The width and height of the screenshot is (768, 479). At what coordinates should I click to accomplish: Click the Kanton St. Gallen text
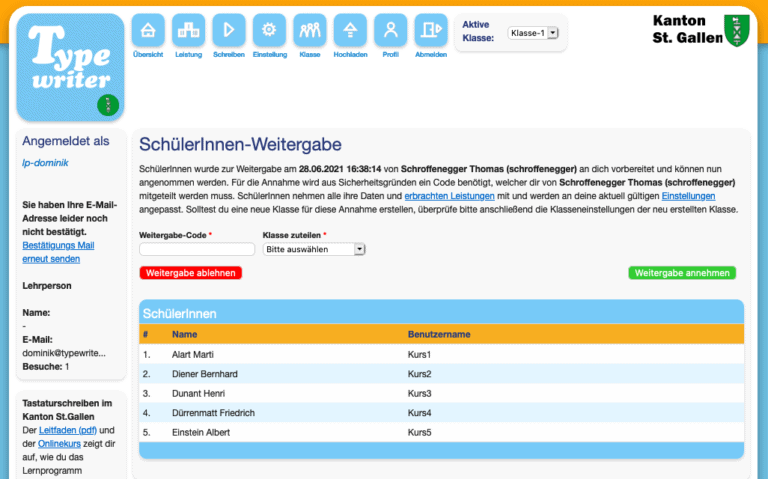point(687,29)
